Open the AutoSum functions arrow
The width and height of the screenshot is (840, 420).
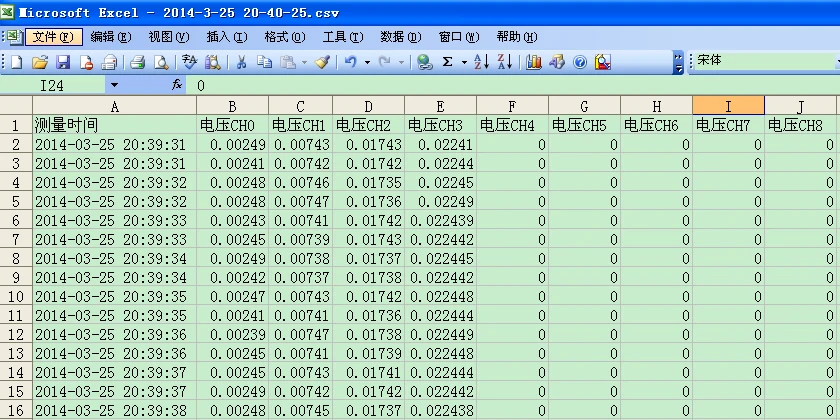click(x=464, y=62)
